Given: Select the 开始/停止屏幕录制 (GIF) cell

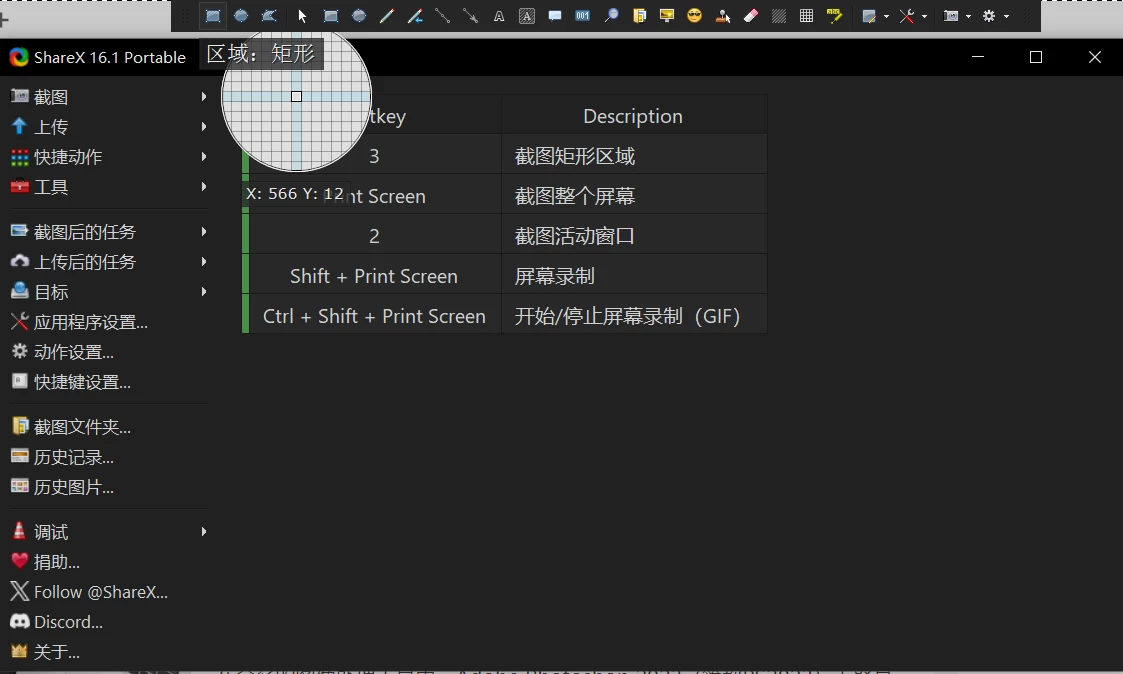Looking at the screenshot, I should pyautogui.click(x=634, y=317).
